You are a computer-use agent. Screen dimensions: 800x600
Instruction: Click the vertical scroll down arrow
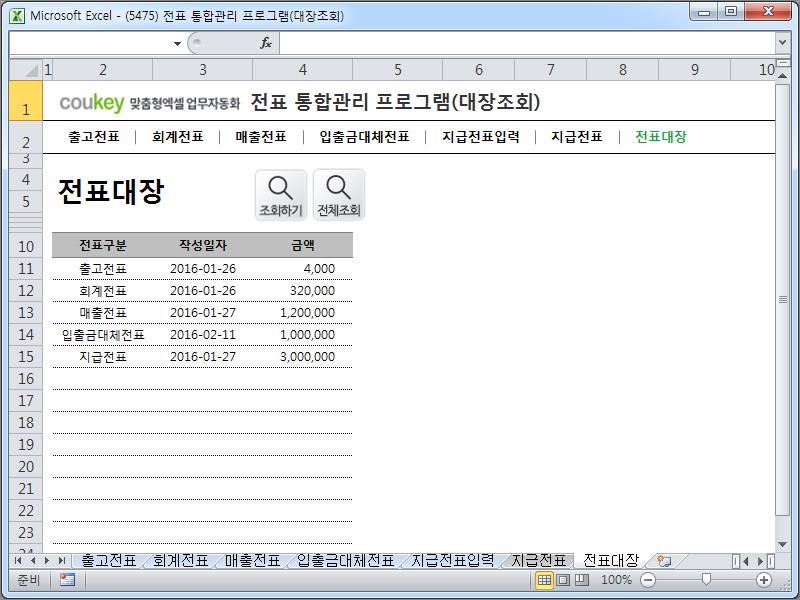pyautogui.click(x=782, y=544)
